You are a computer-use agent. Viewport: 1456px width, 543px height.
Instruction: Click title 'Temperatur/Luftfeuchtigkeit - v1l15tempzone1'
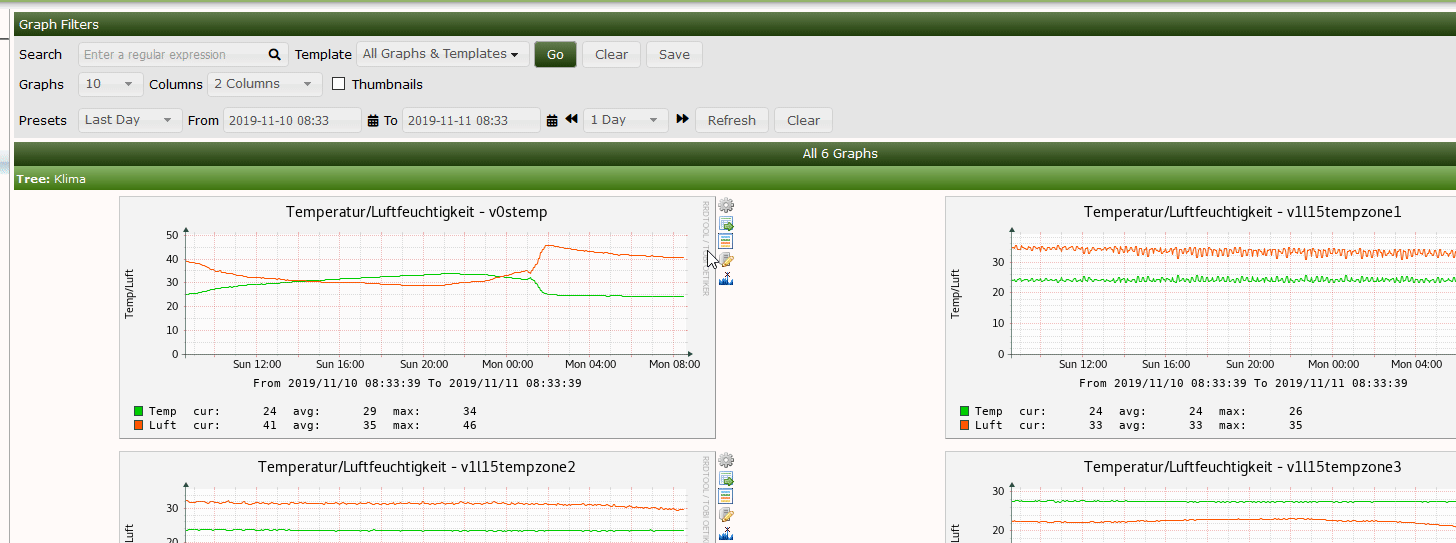pyautogui.click(x=1243, y=212)
